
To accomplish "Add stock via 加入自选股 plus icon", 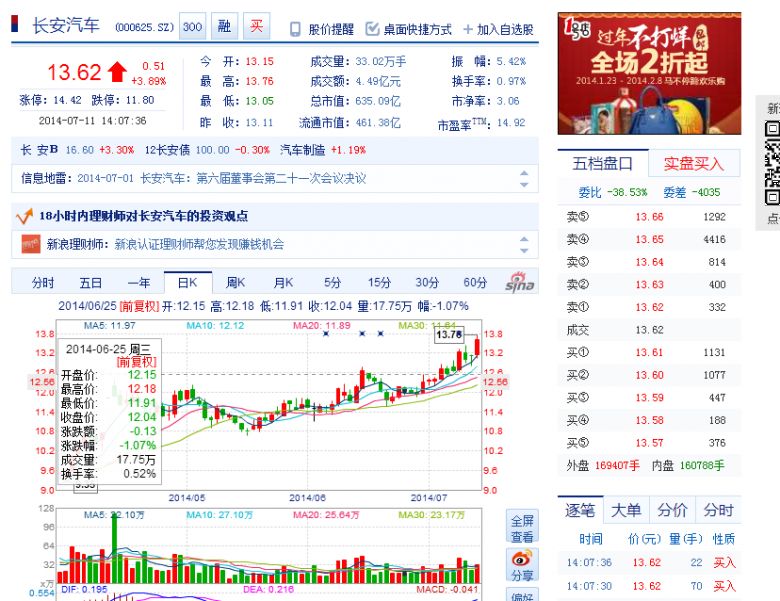I will [468, 29].
